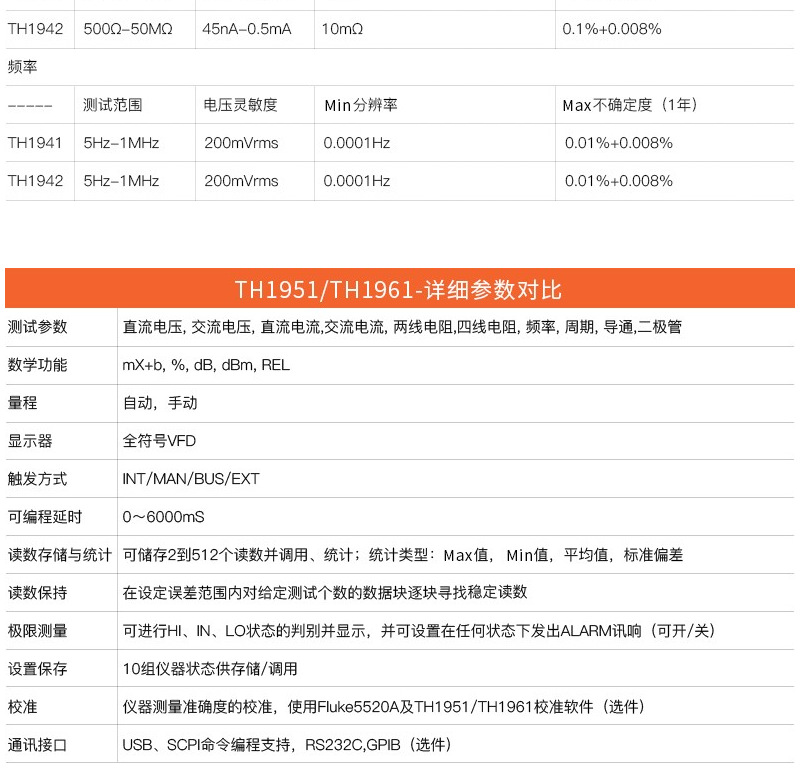
Task: Select the '500Ω–50MΩ' cell in TH1942 row
Action: click(128, 29)
